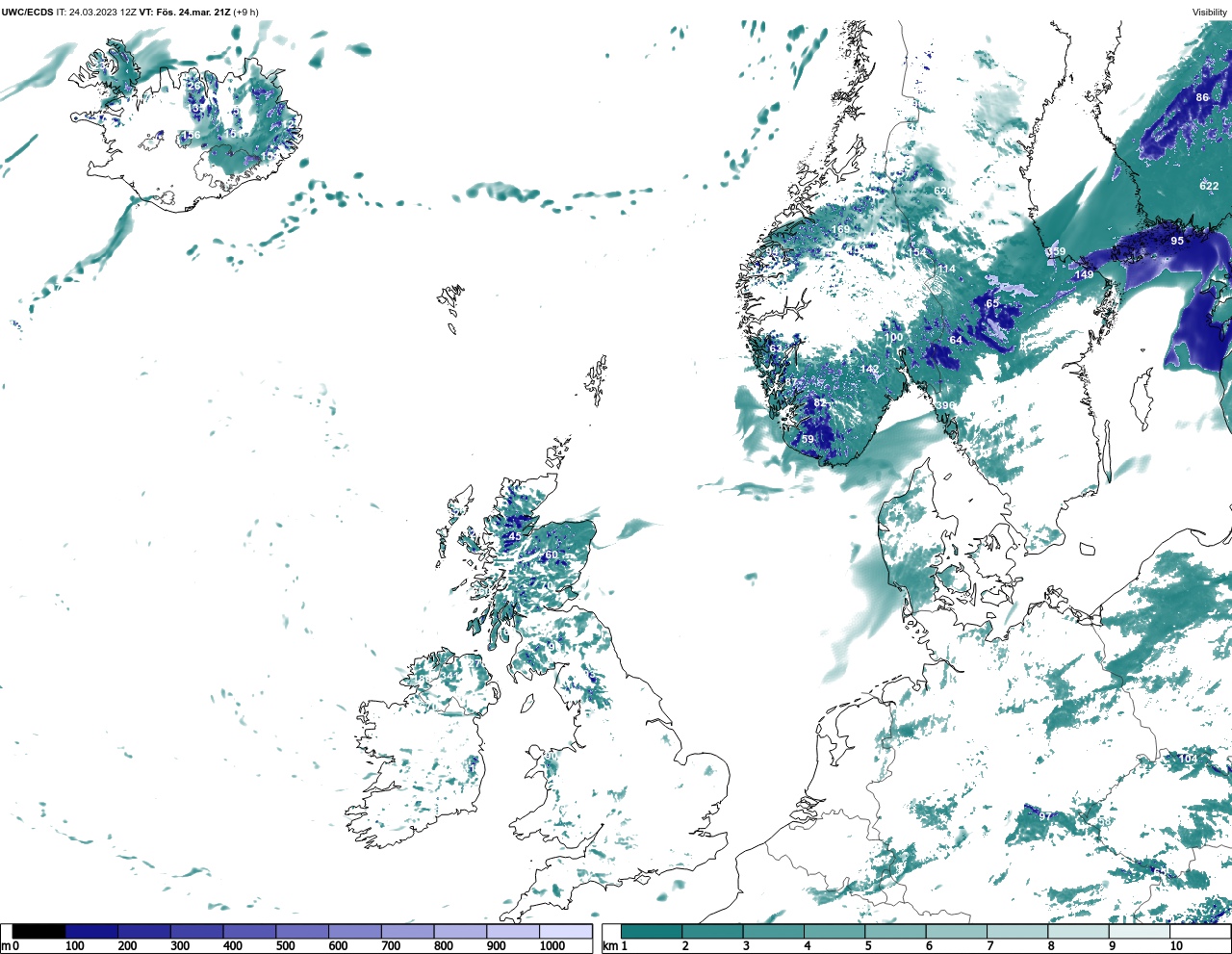Click the '86' value over Finland
Viewport: 1232px width, 954px height.
[1202, 97]
